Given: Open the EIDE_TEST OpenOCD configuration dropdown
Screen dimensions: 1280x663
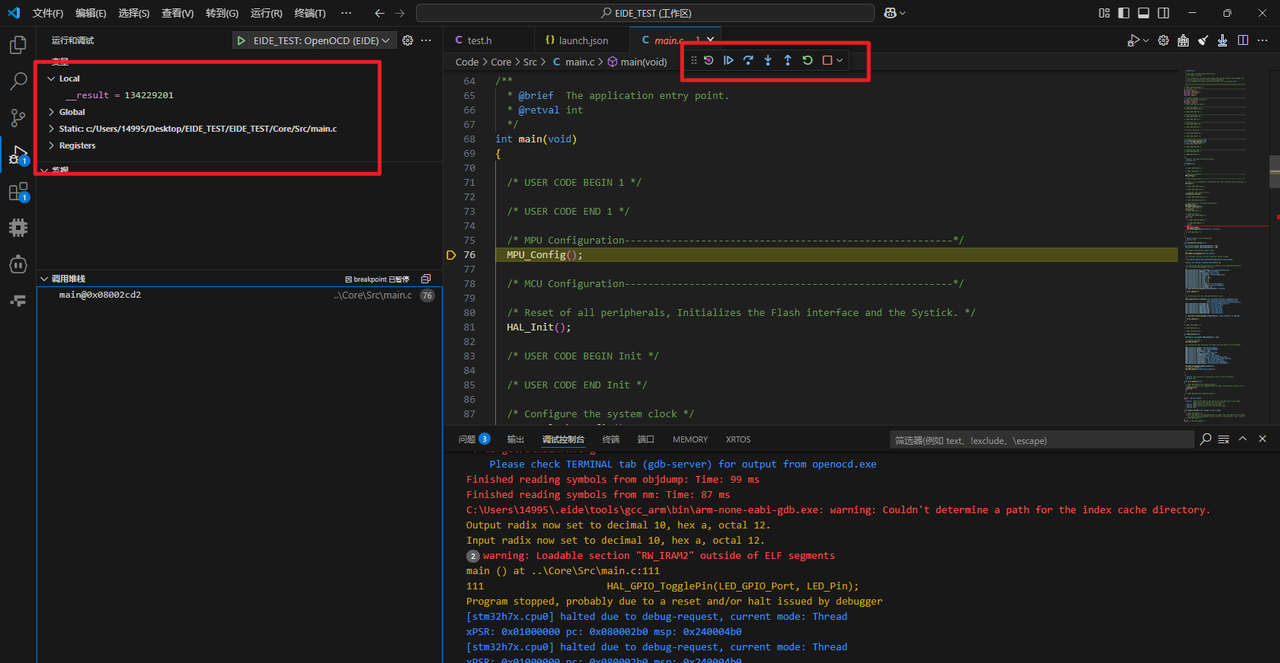Looking at the screenshot, I should pyautogui.click(x=313, y=40).
